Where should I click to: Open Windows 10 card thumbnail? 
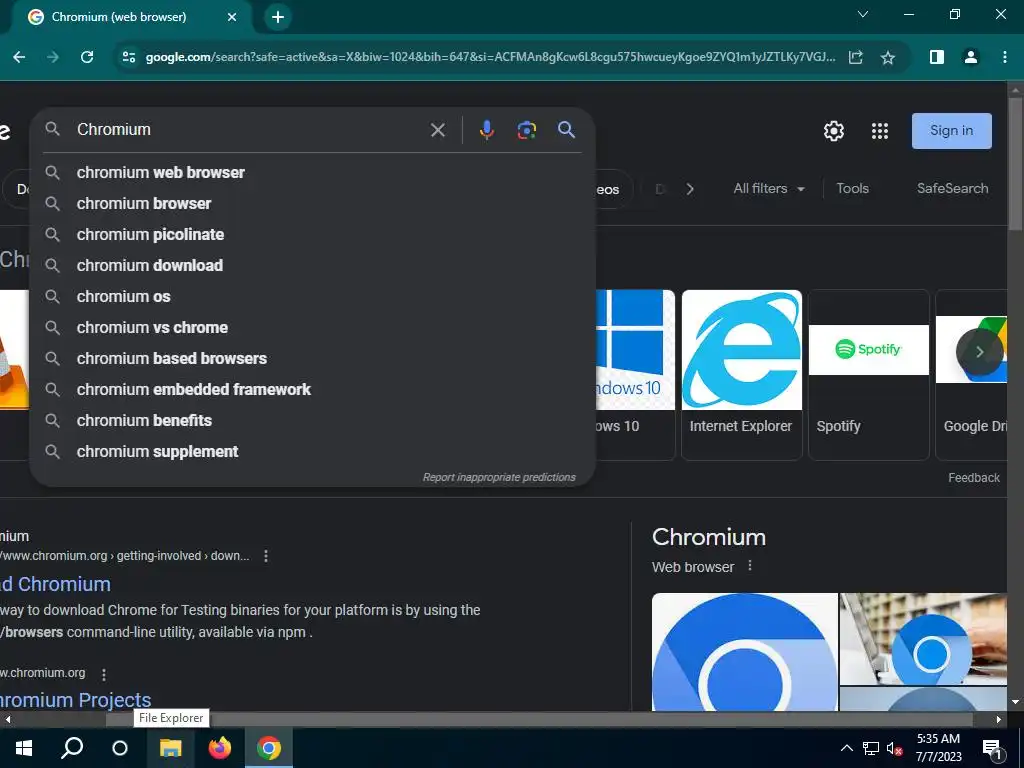(635, 350)
